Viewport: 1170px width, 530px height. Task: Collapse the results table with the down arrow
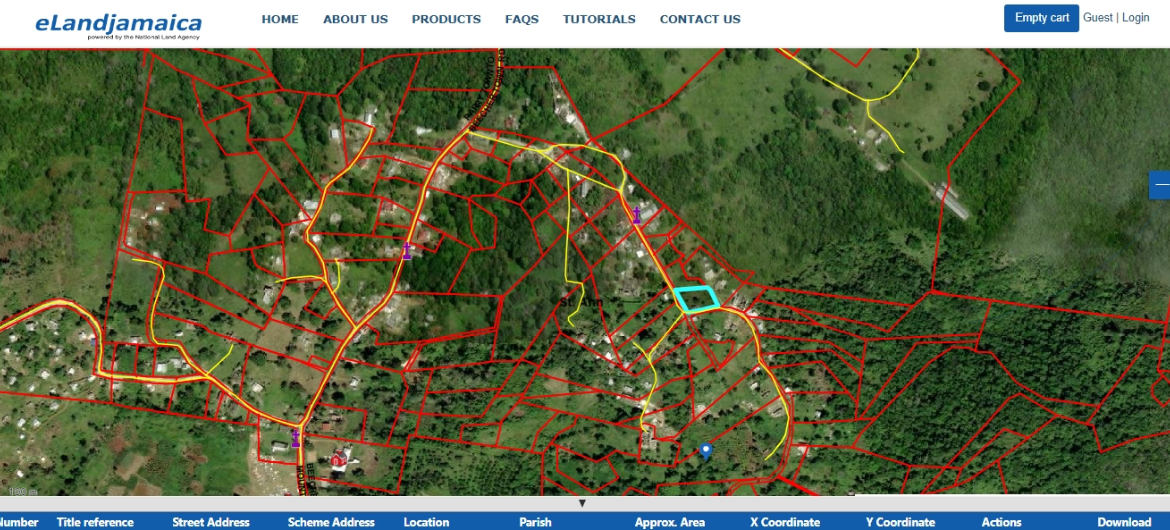click(x=583, y=503)
